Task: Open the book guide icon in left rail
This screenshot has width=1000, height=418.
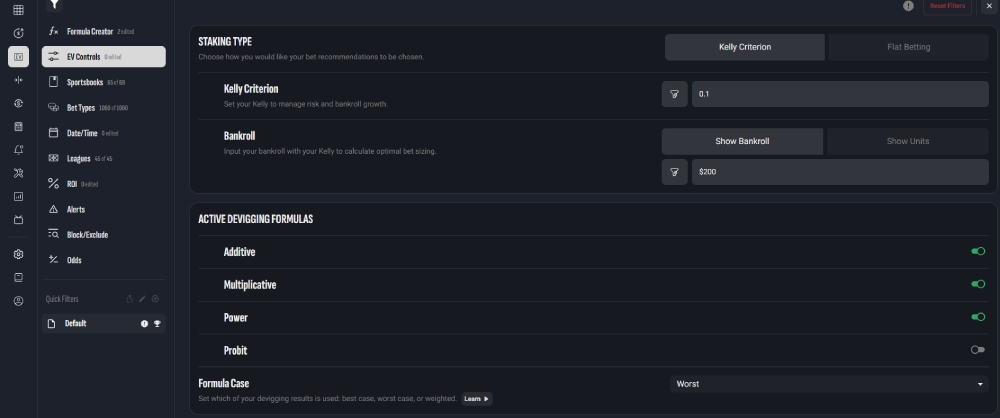Action: point(18,278)
